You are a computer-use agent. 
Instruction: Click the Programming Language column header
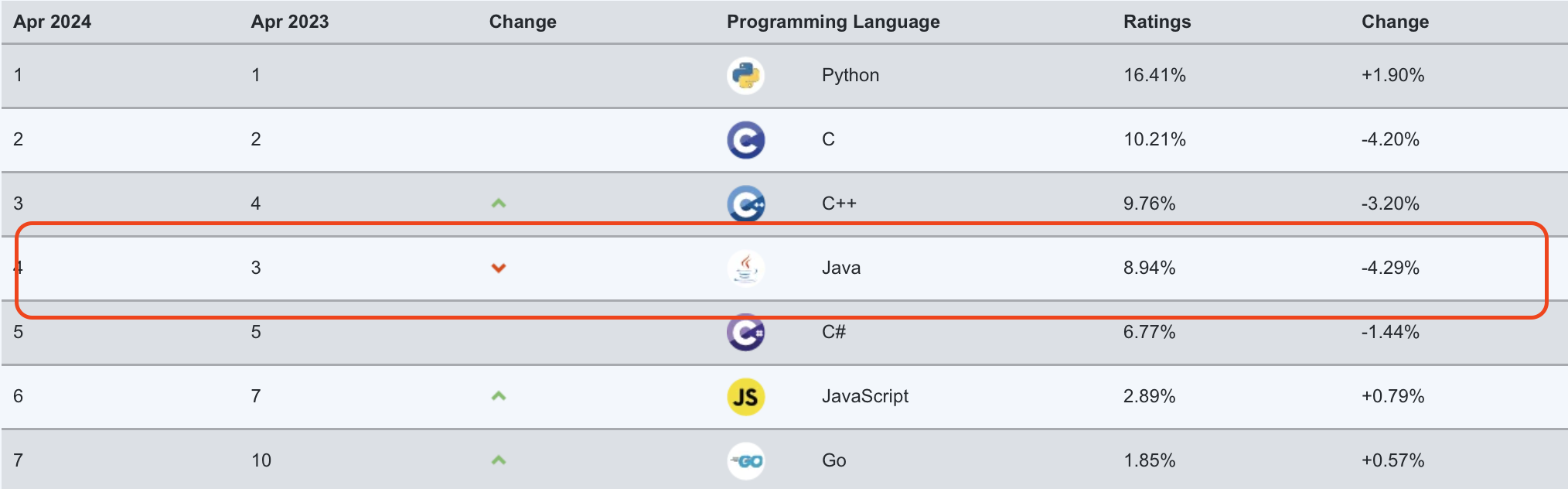(x=833, y=22)
